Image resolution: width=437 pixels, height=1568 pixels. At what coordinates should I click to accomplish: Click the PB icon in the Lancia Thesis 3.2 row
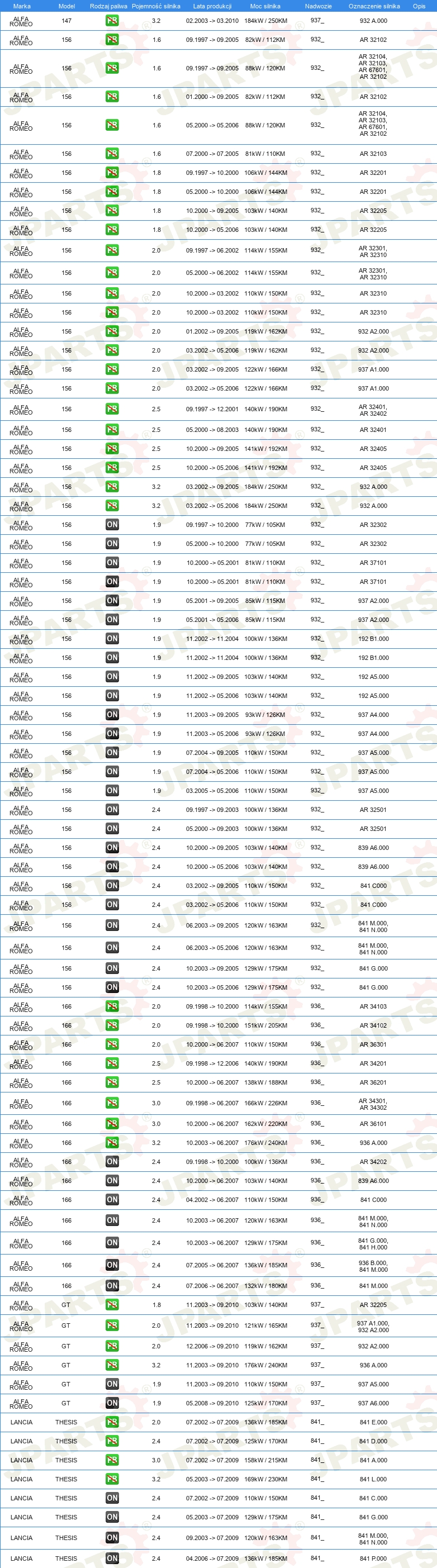112,1479
